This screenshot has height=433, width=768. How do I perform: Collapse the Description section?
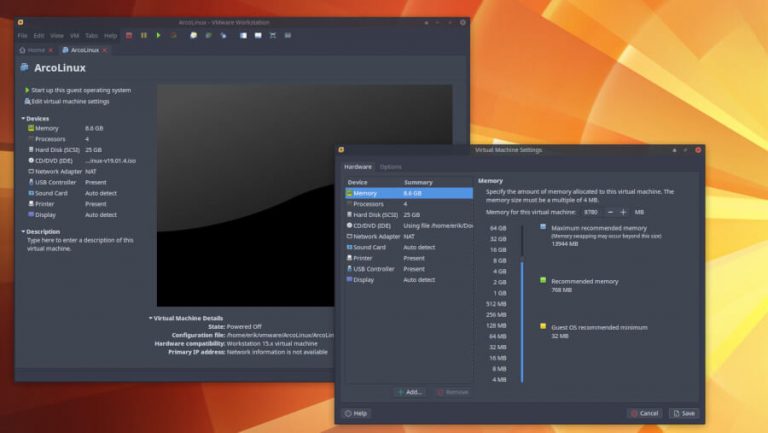pos(23,231)
